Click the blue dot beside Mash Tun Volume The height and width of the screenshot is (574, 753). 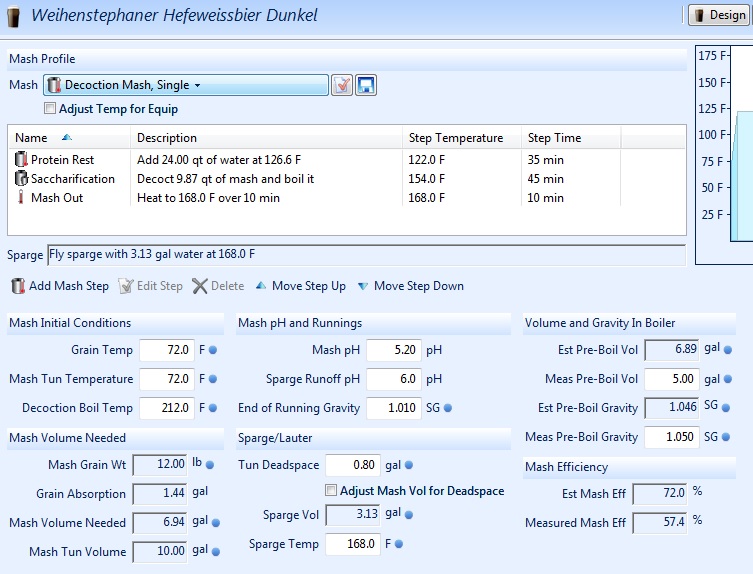(216, 552)
